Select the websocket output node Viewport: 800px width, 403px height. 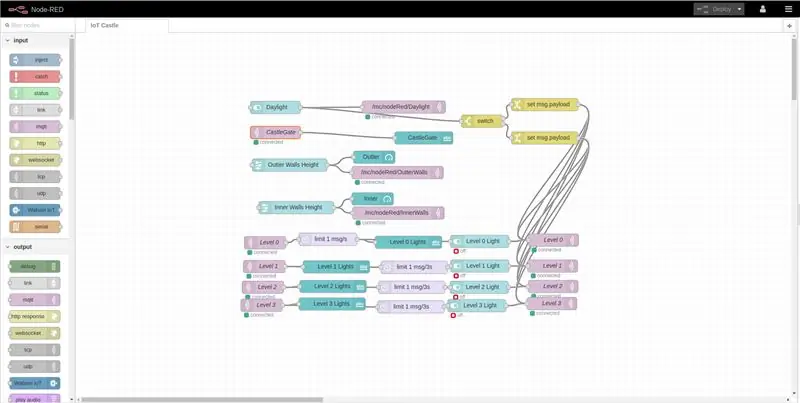pyautogui.click(x=34, y=333)
